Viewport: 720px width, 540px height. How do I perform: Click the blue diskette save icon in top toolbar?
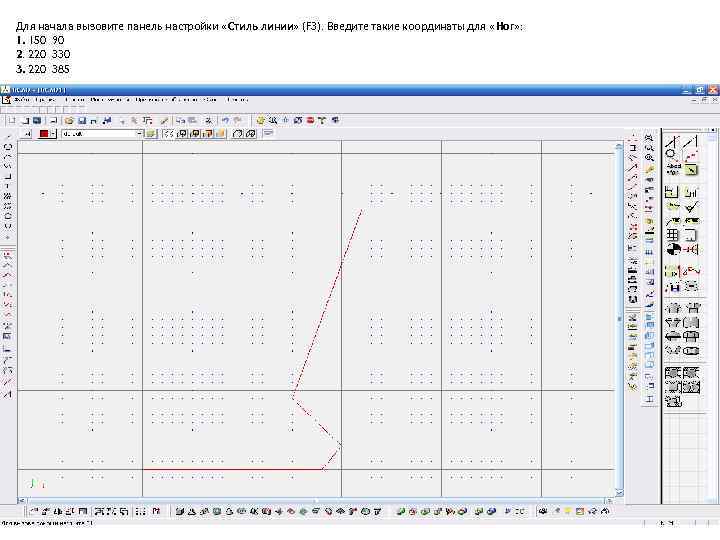tap(82, 121)
